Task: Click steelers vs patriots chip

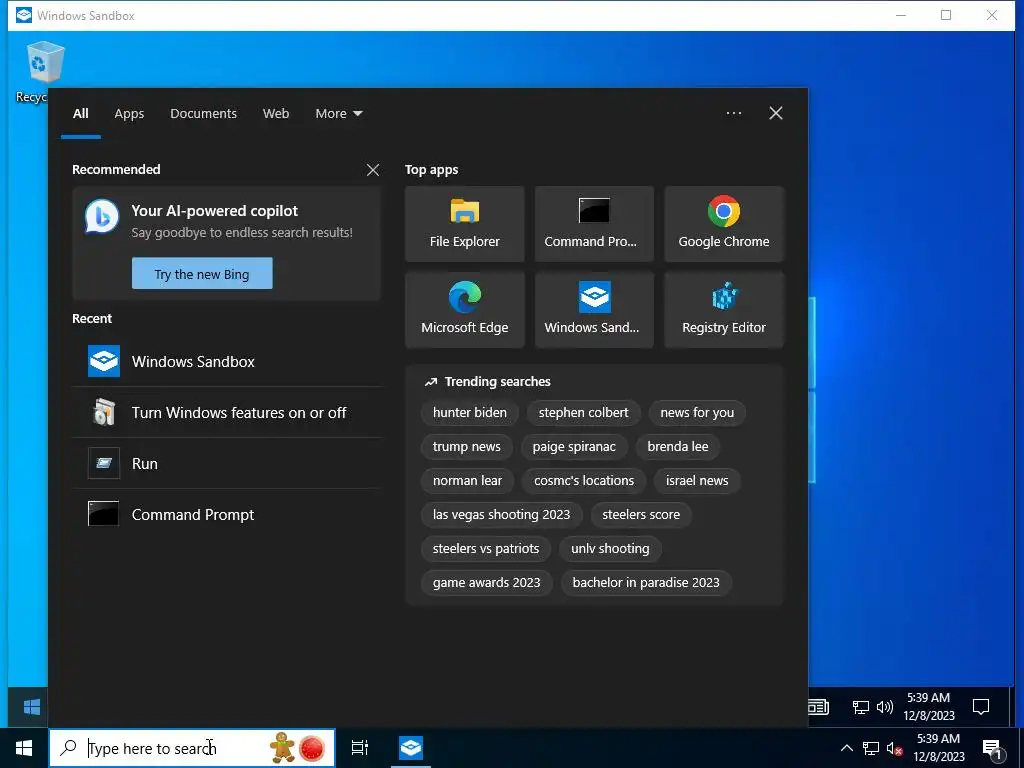Action: pyautogui.click(x=486, y=549)
